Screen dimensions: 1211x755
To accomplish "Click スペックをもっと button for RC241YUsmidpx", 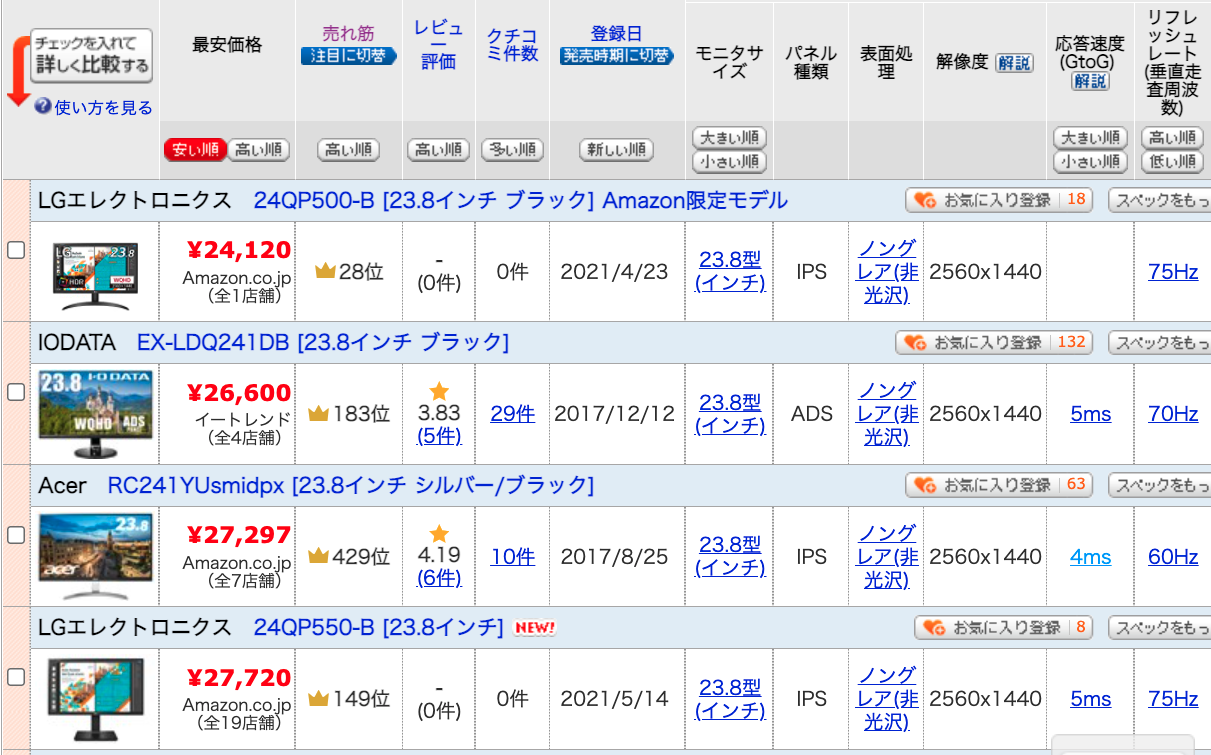I will (1160, 484).
